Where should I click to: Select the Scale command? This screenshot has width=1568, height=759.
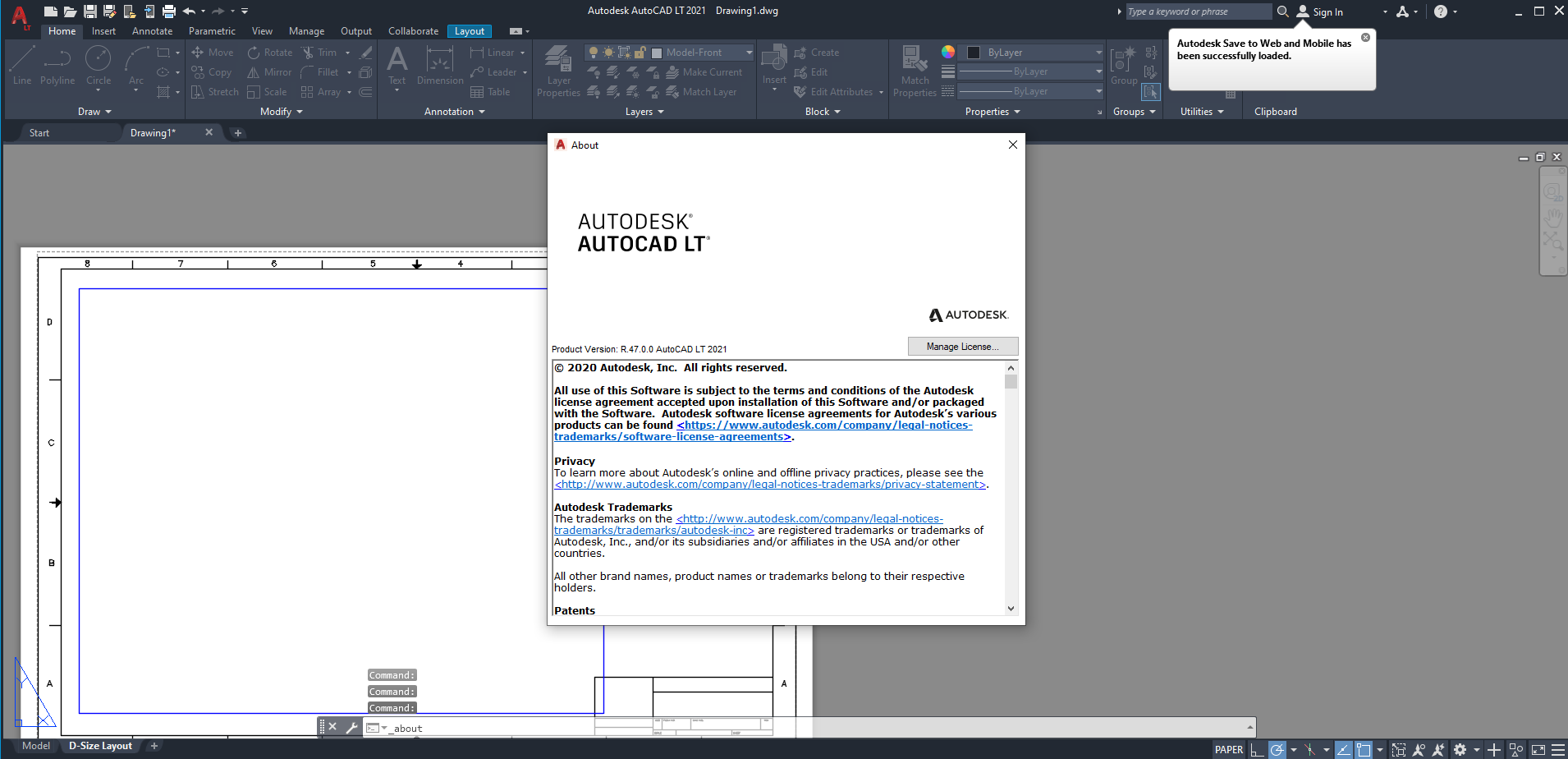click(268, 92)
